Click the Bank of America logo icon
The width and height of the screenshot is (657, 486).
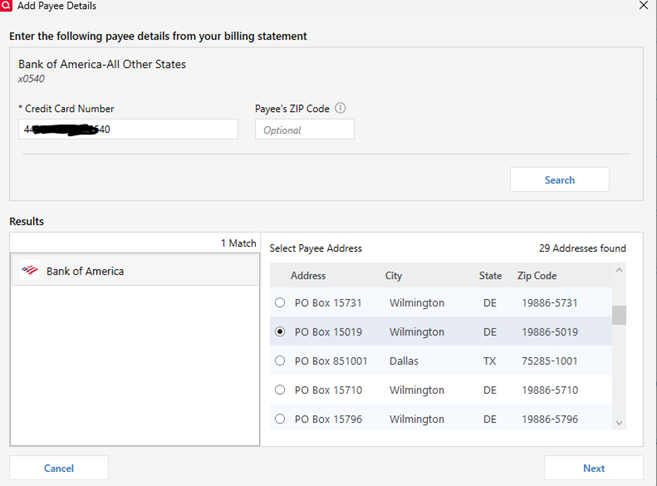30,271
